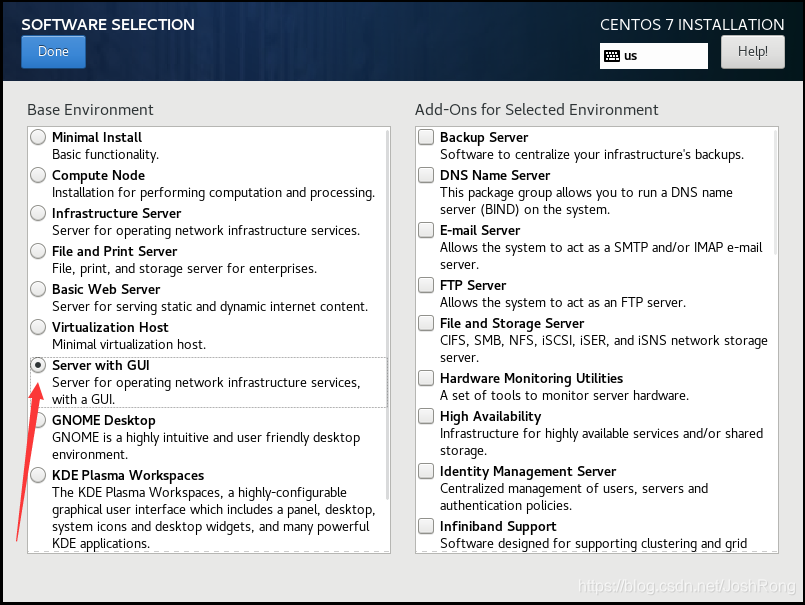Screen dimensions: 805x605
Task: Click 'Server for serving static and dynamic internet content.'
Action: pyautogui.click(x=210, y=307)
